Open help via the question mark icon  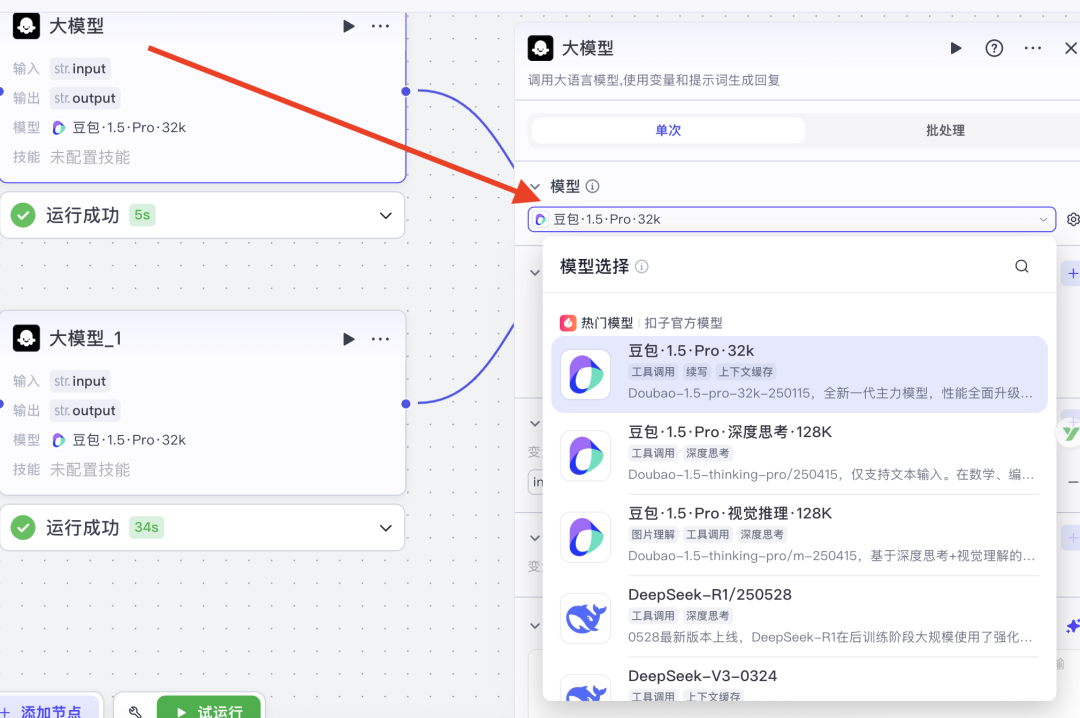pyautogui.click(x=994, y=48)
